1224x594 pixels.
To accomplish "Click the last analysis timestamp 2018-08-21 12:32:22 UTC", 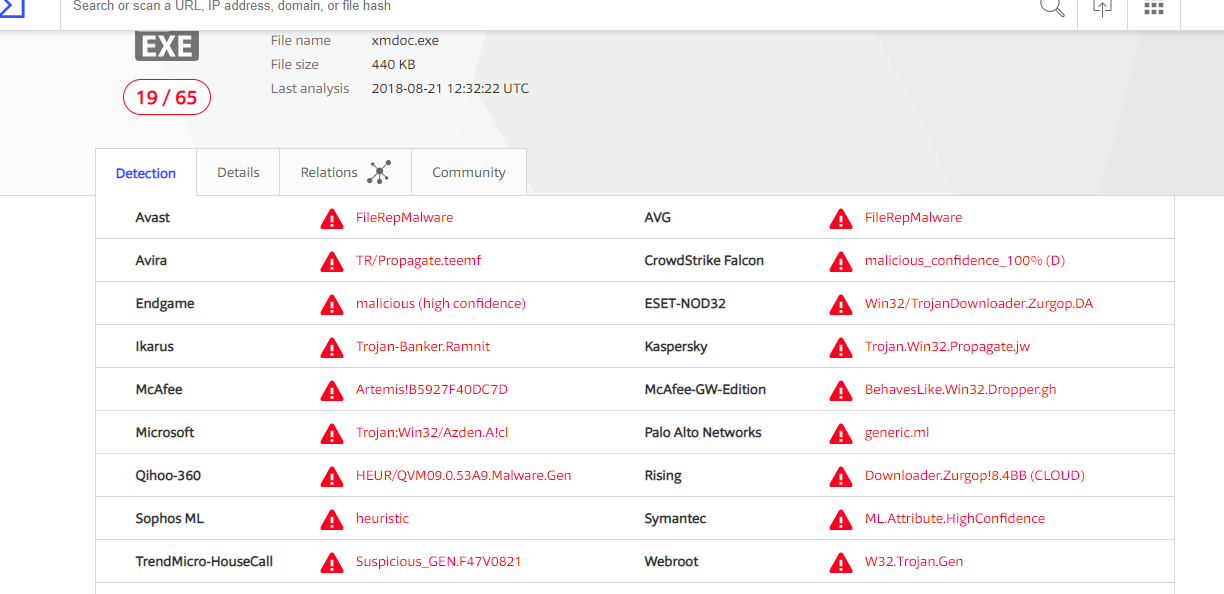I will [x=450, y=89].
